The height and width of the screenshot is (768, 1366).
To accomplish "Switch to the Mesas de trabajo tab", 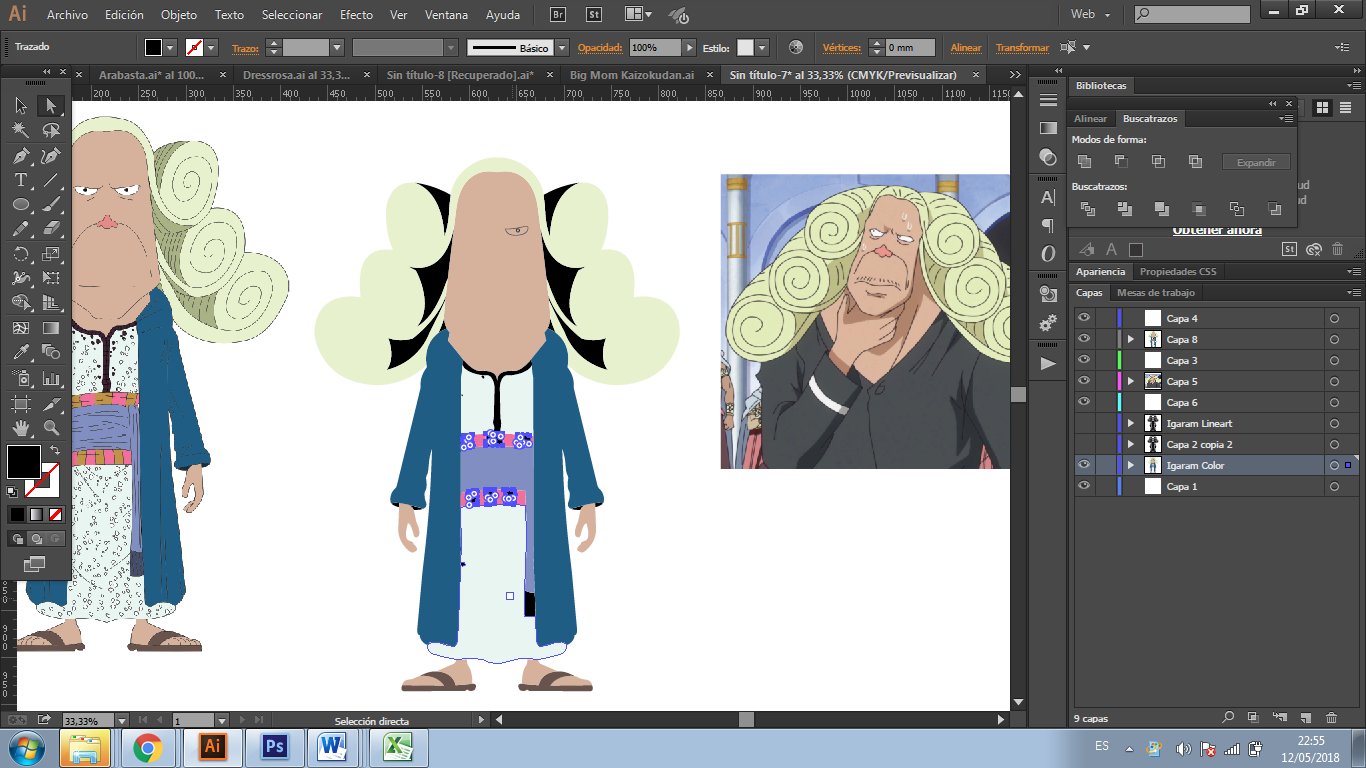I will tap(1156, 293).
